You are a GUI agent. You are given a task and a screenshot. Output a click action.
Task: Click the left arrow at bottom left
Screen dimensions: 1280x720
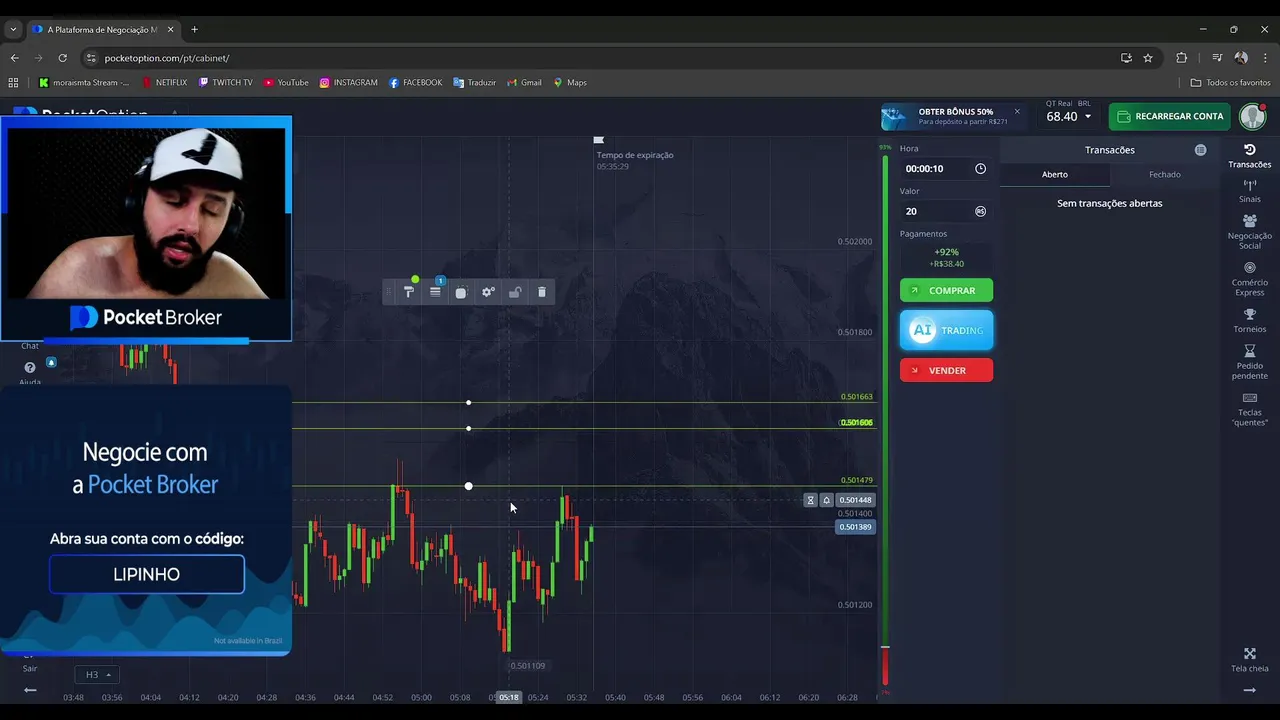click(30, 690)
